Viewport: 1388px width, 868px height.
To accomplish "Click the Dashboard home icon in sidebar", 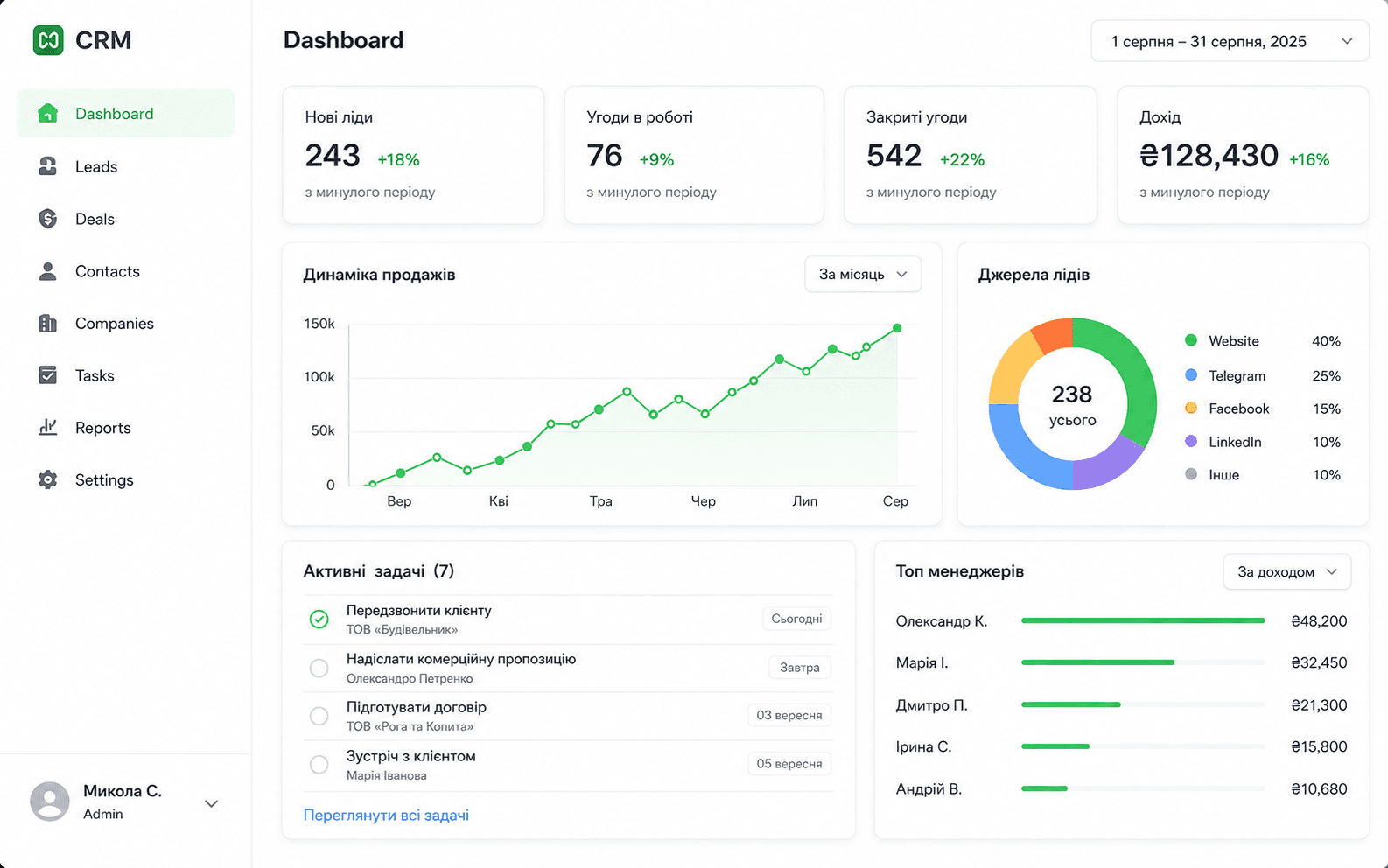I will pos(48,113).
